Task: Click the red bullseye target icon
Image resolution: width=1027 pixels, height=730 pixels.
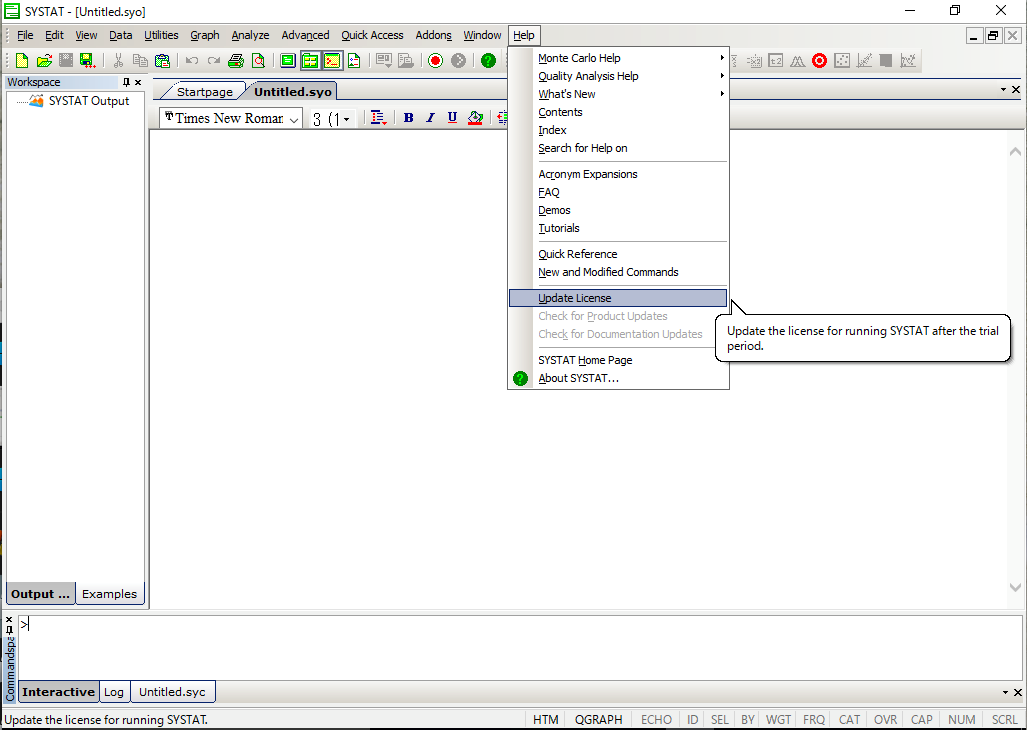Action: pos(819,61)
